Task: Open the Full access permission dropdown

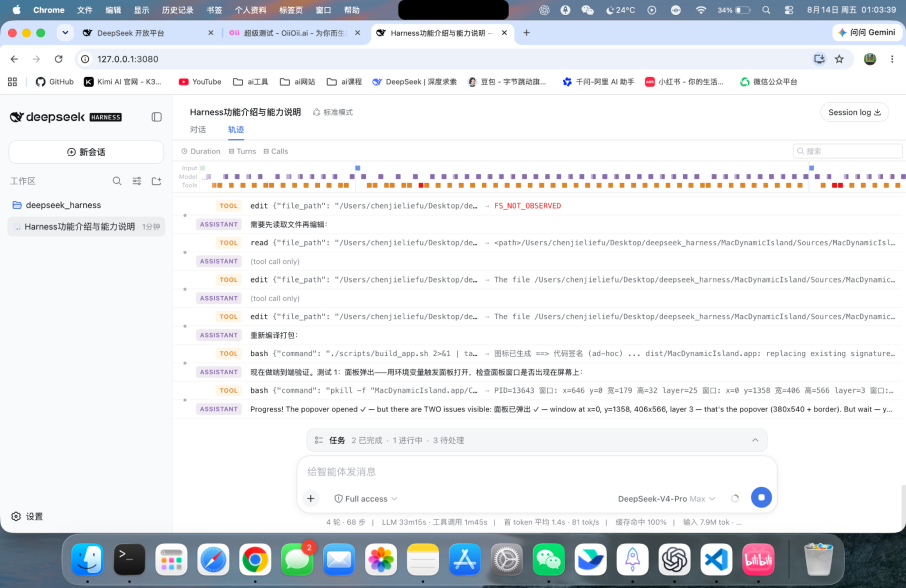Action: pyautogui.click(x=366, y=498)
